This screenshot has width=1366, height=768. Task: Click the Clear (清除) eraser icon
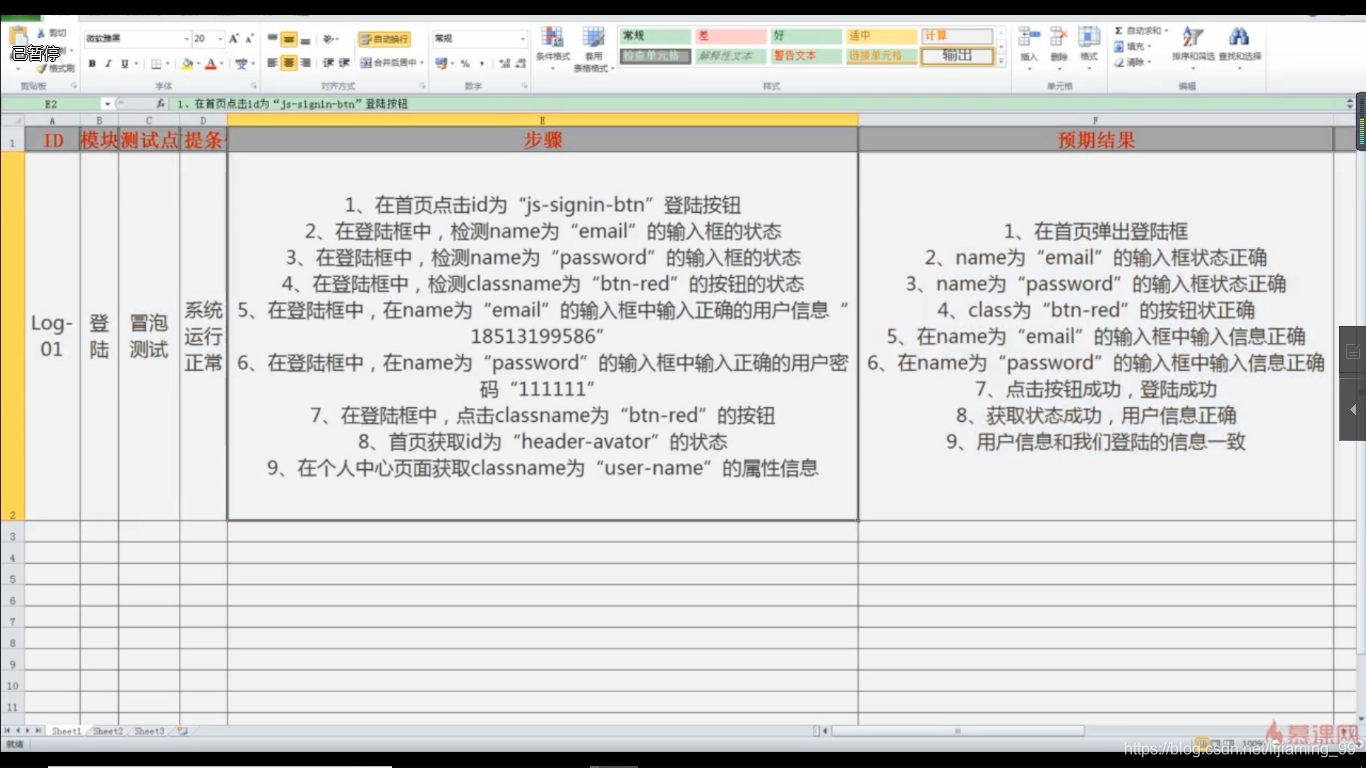[x=1118, y=62]
